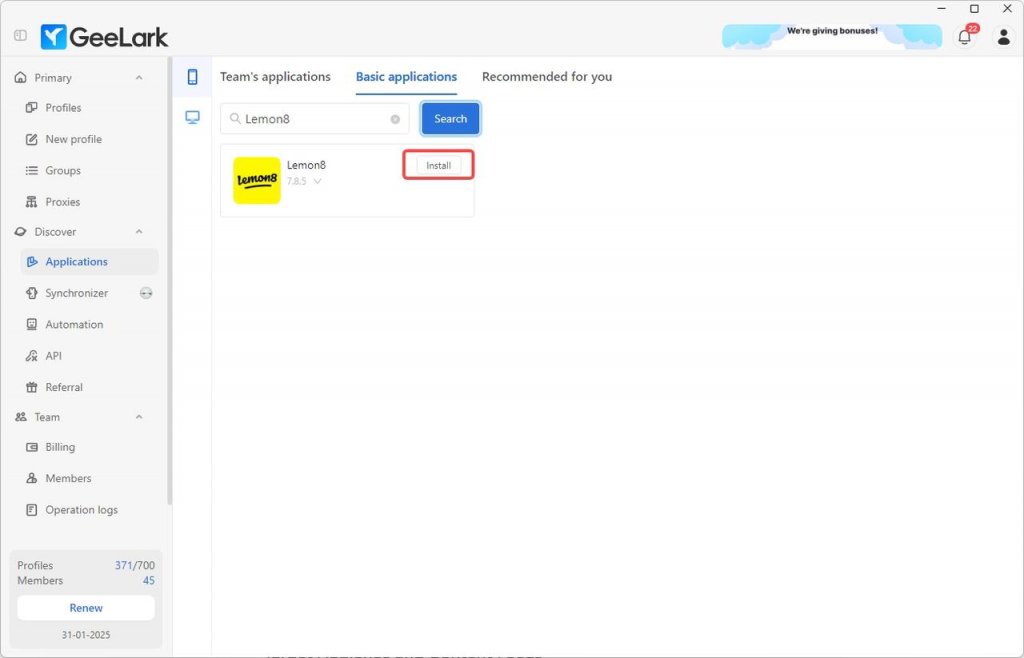Click the sidebar vertical scrollbar

click(170, 281)
